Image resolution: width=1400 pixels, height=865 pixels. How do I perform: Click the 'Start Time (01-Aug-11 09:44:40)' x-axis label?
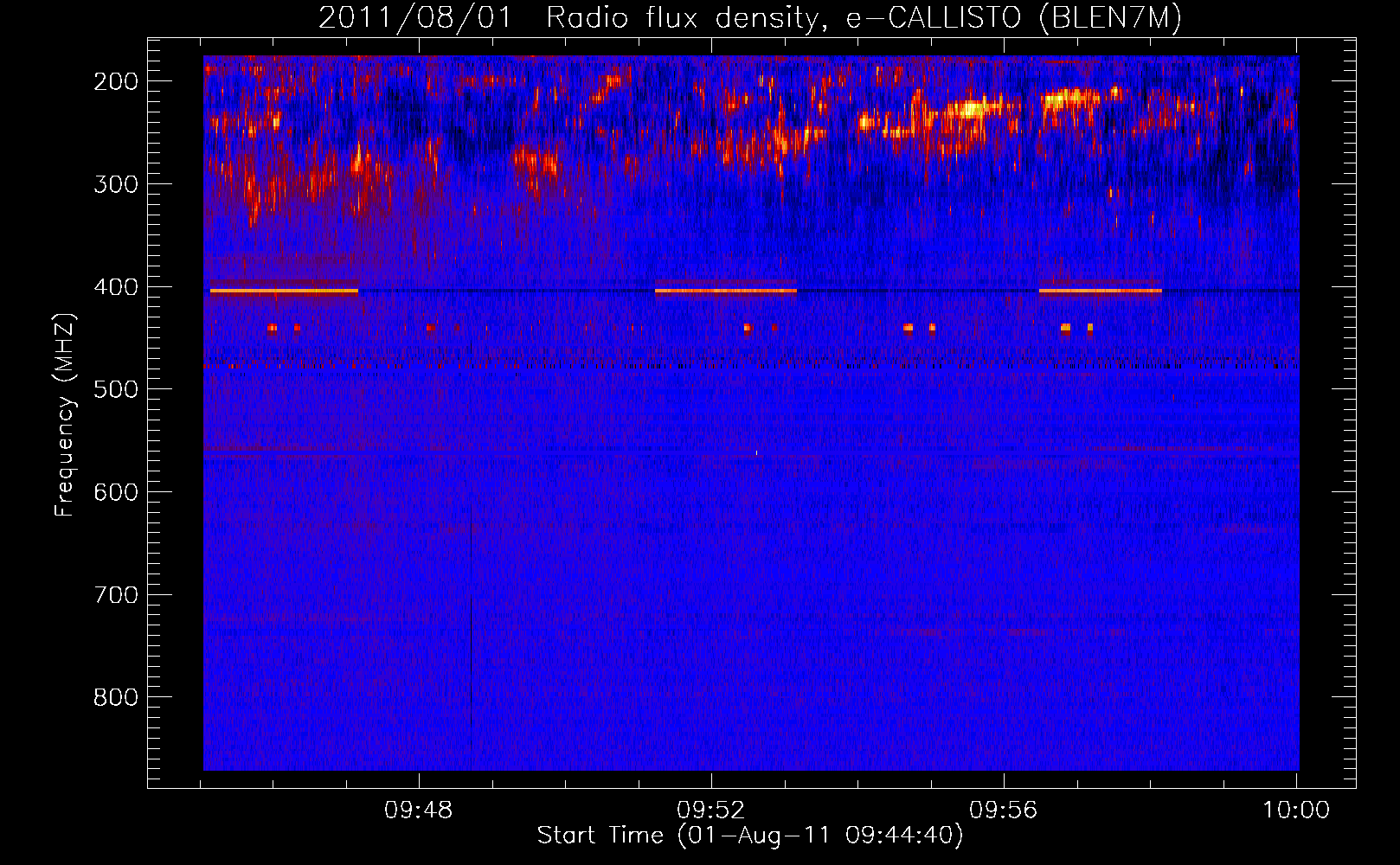pyautogui.click(x=749, y=836)
